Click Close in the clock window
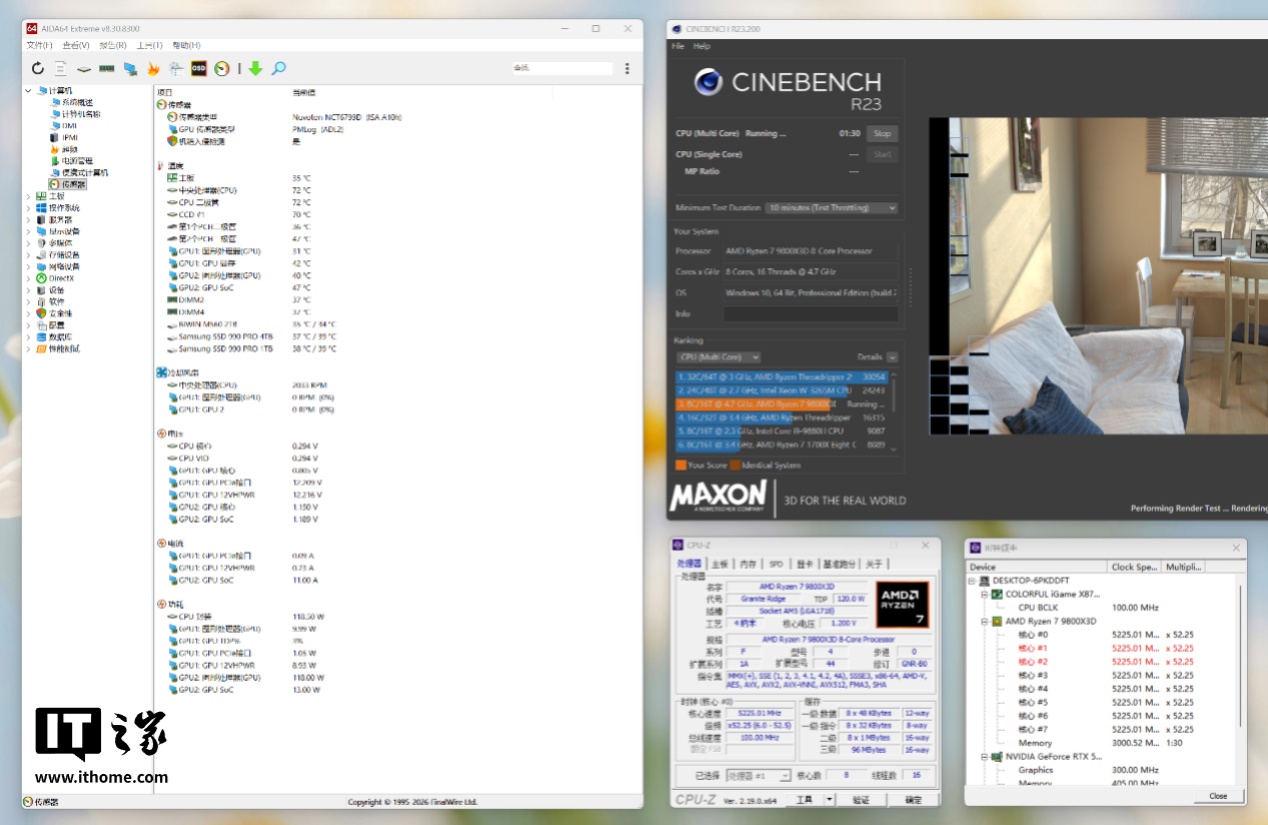Image resolution: width=1268 pixels, height=825 pixels. (x=1218, y=796)
